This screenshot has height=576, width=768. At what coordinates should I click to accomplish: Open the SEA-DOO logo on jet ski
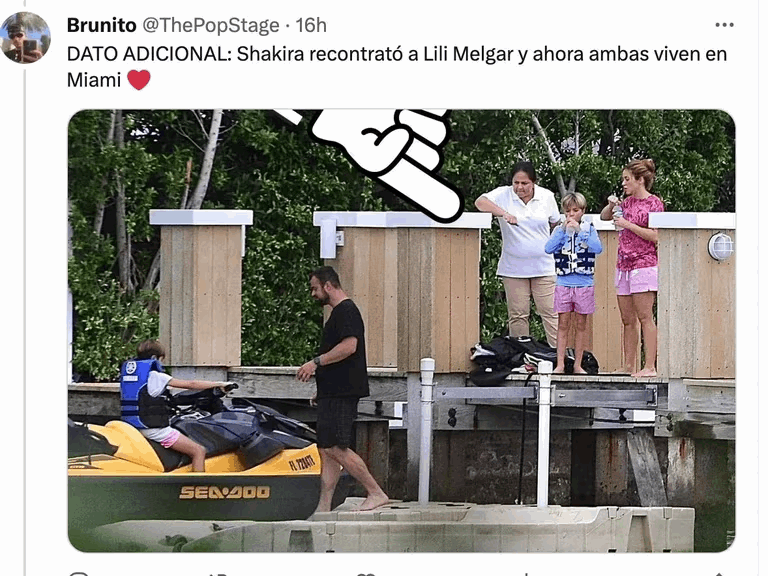click(x=224, y=492)
